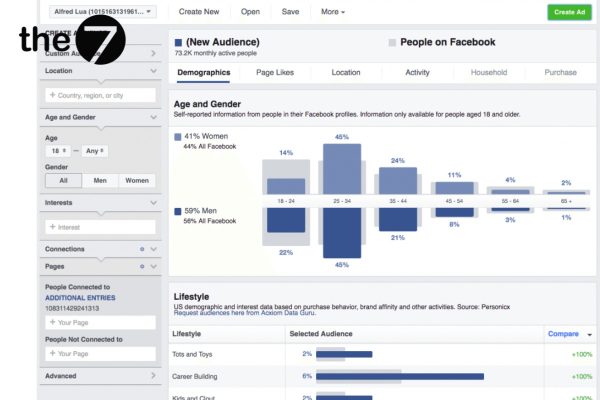Click Open in the top bar
Image resolution: width=600 pixels, height=400 pixels.
250,12
